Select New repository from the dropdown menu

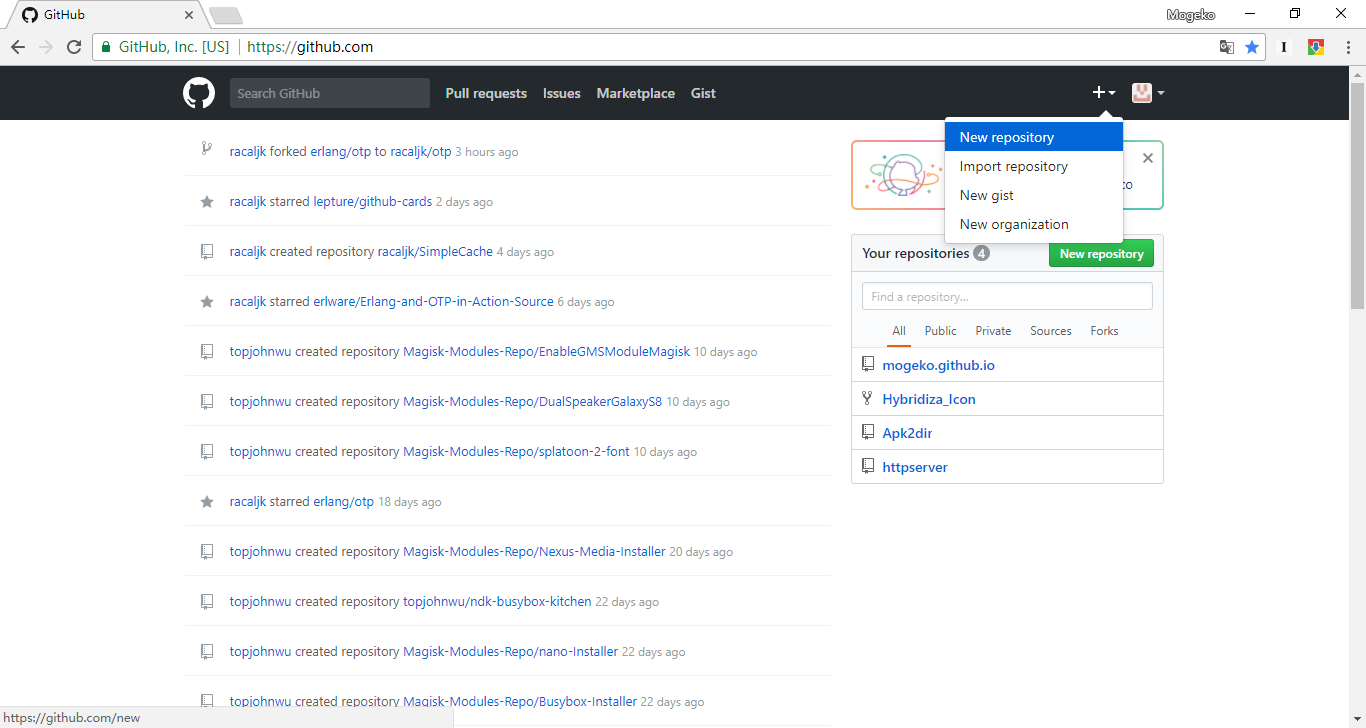pyautogui.click(x=1007, y=137)
